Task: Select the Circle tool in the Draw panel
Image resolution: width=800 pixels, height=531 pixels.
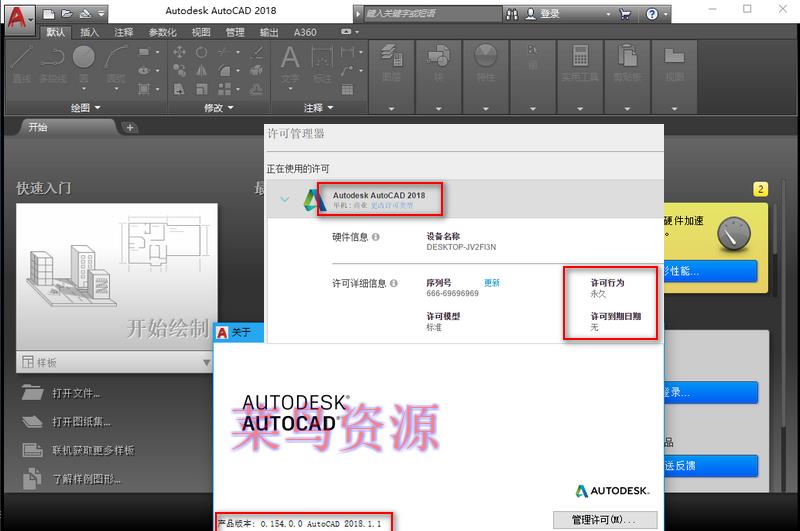Action: (84, 57)
